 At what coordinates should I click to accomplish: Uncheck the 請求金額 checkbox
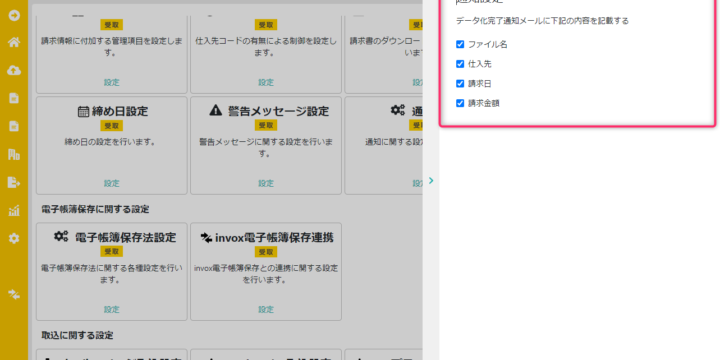pos(460,103)
